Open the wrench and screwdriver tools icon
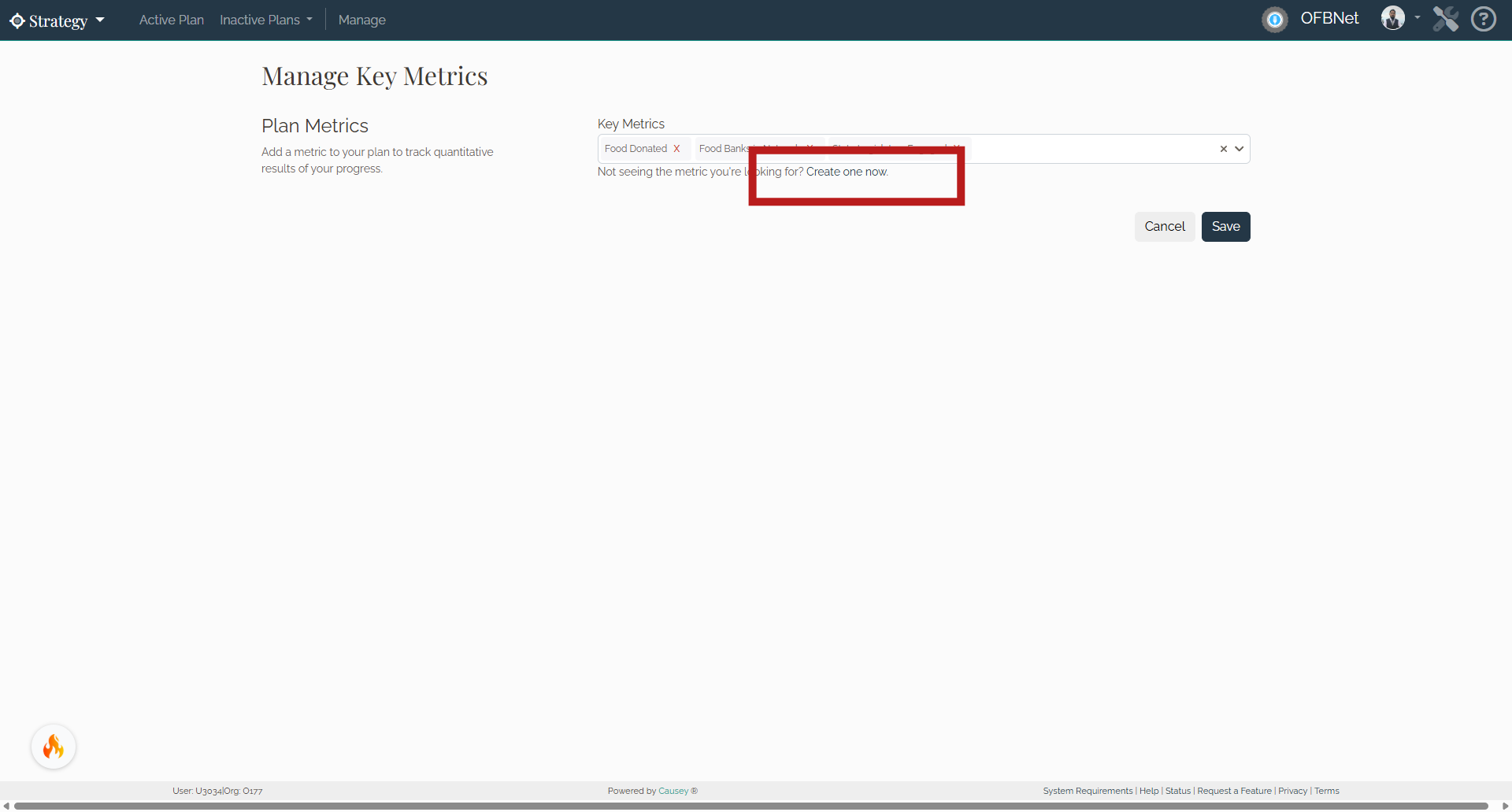 pos(1446,19)
